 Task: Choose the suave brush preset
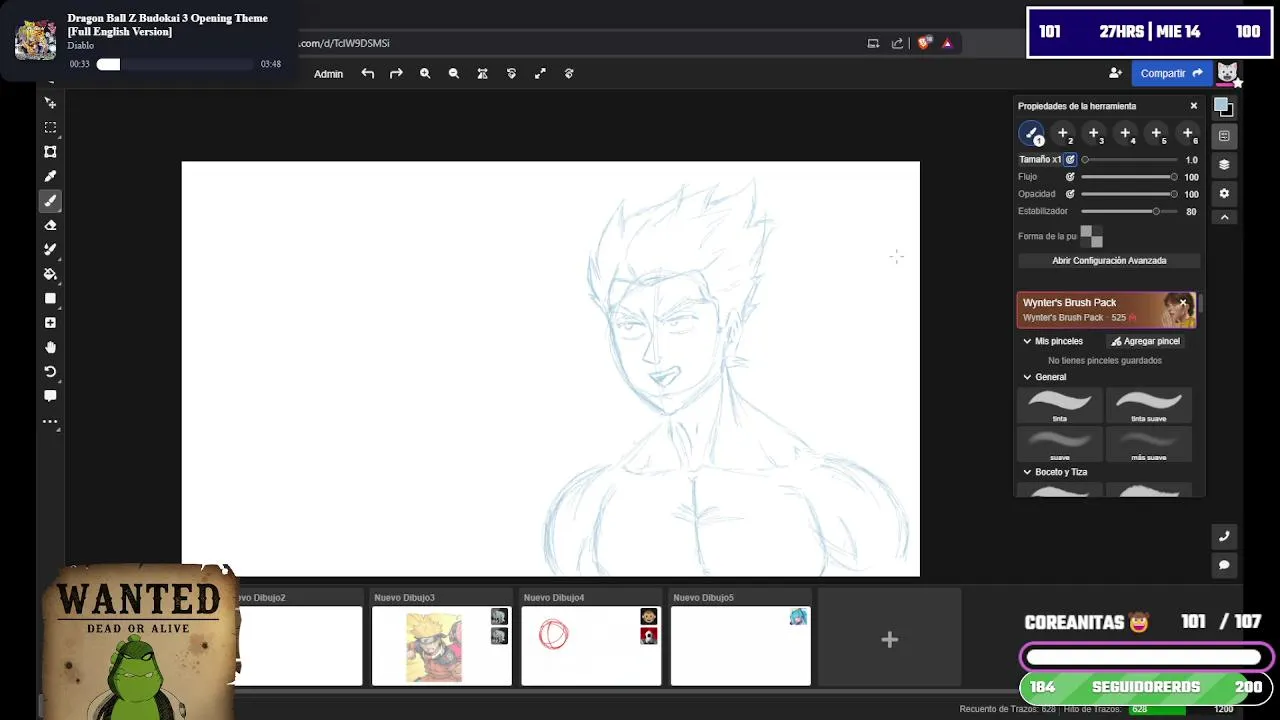pos(1060,444)
